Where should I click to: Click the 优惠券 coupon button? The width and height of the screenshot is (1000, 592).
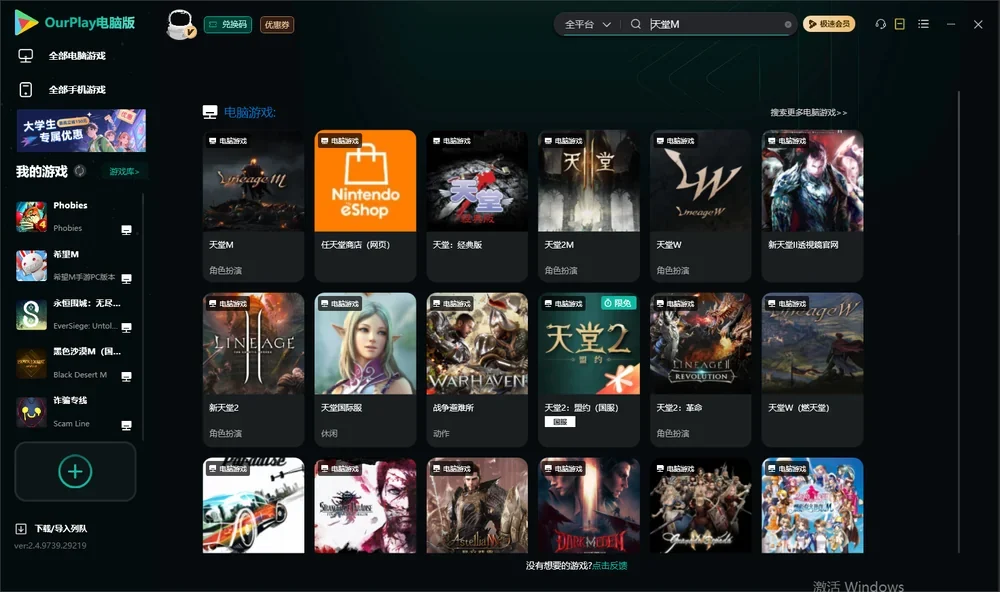click(277, 25)
